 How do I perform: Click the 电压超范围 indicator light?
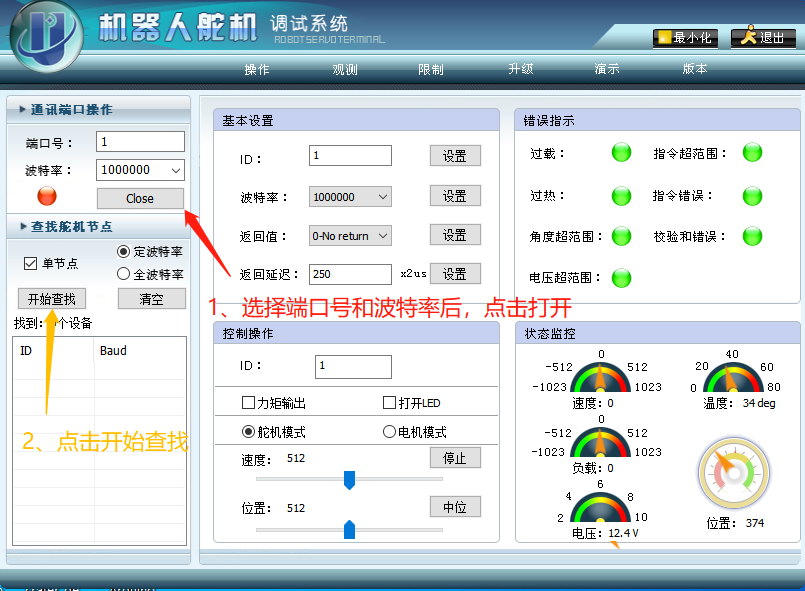(621, 278)
